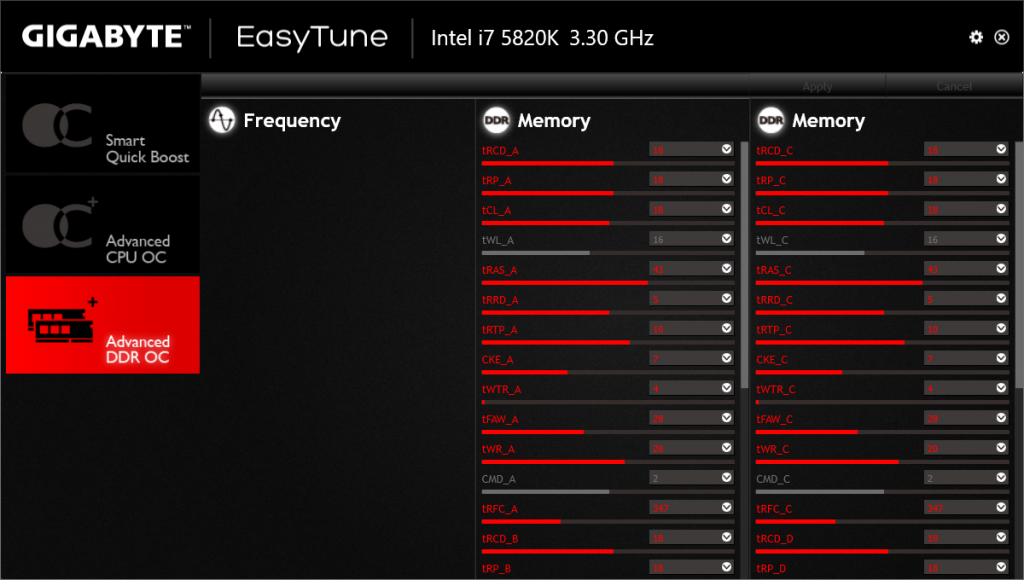
Task: Click the tWR_C label
Action: point(773,449)
